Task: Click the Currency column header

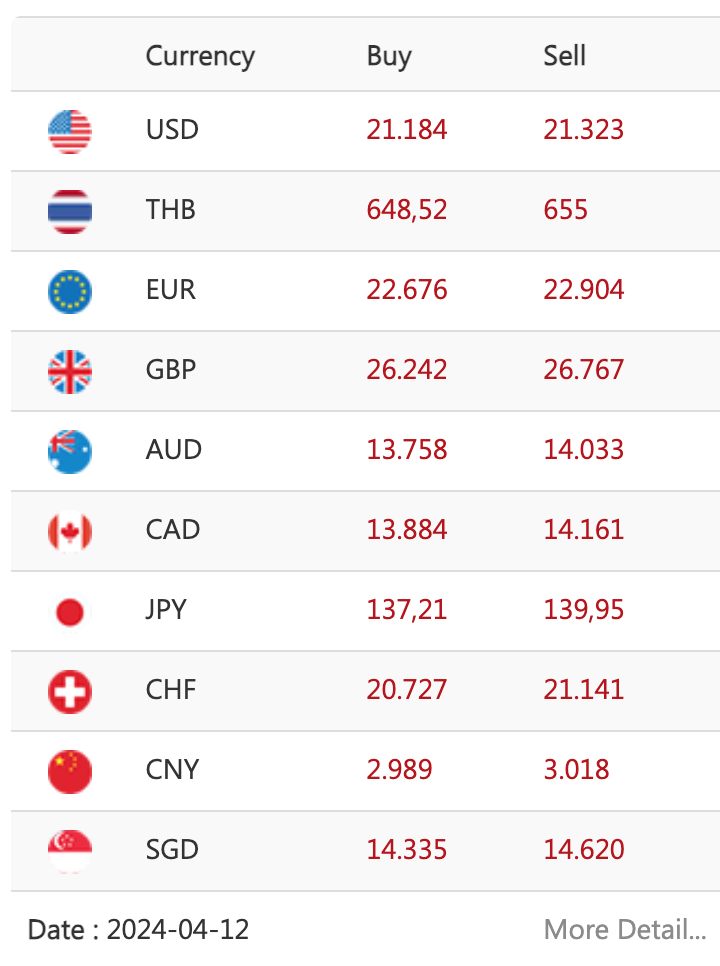Action: coord(200,56)
